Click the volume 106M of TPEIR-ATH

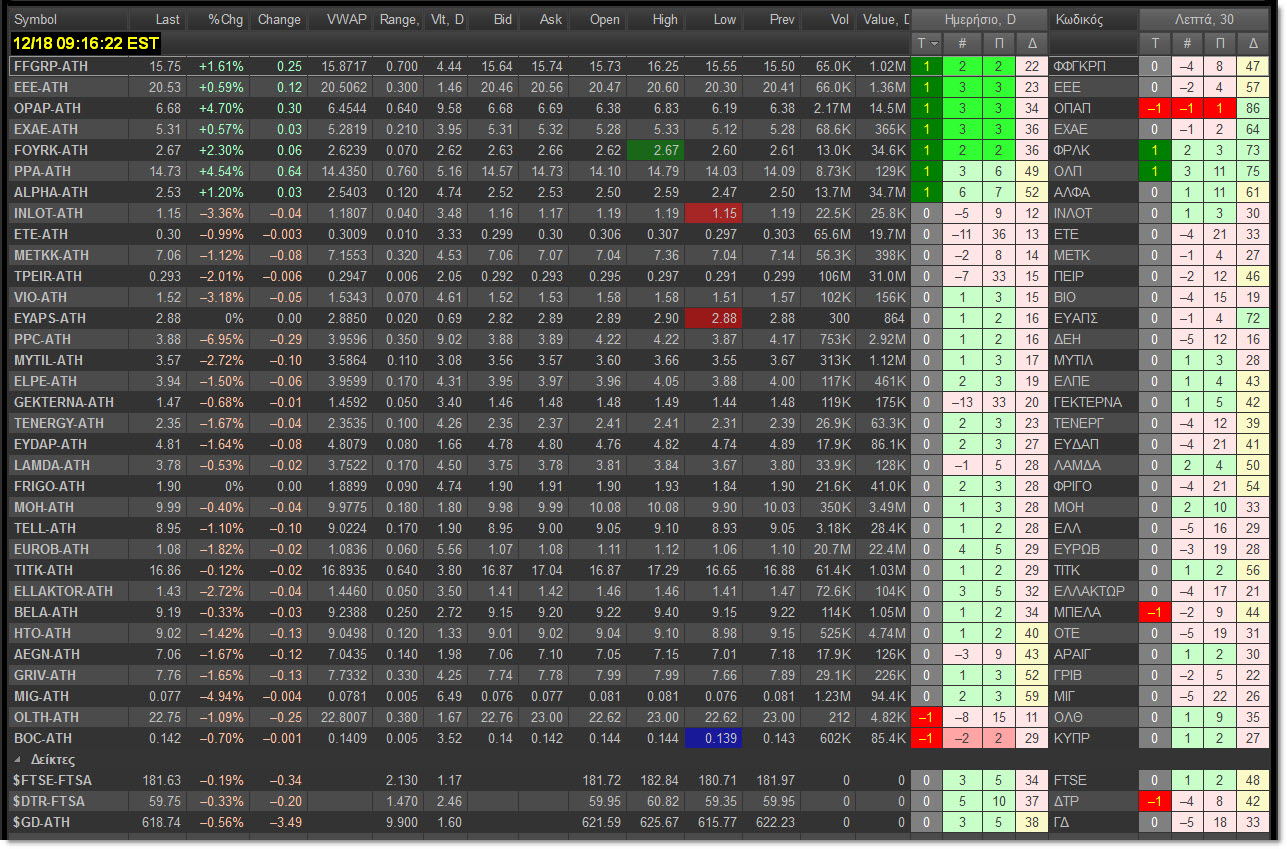pyautogui.click(x=829, y=276)
